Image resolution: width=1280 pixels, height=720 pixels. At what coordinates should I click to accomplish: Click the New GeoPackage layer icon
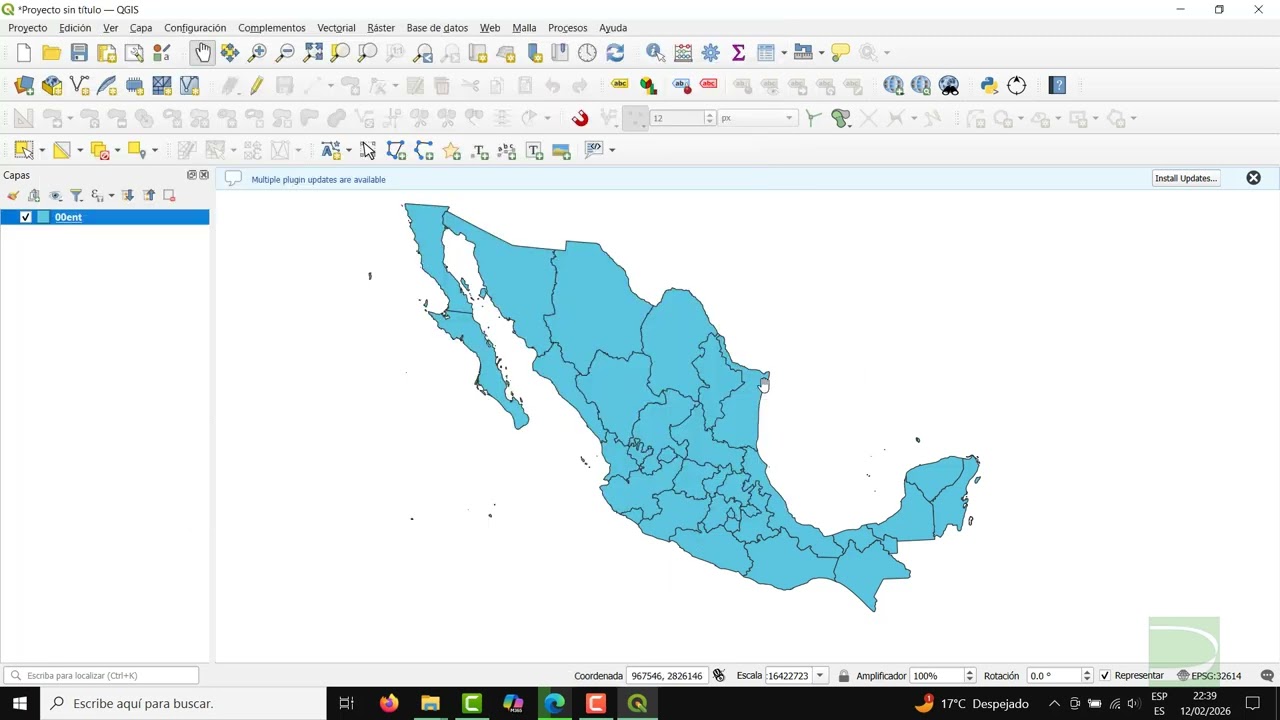[52, 86]
